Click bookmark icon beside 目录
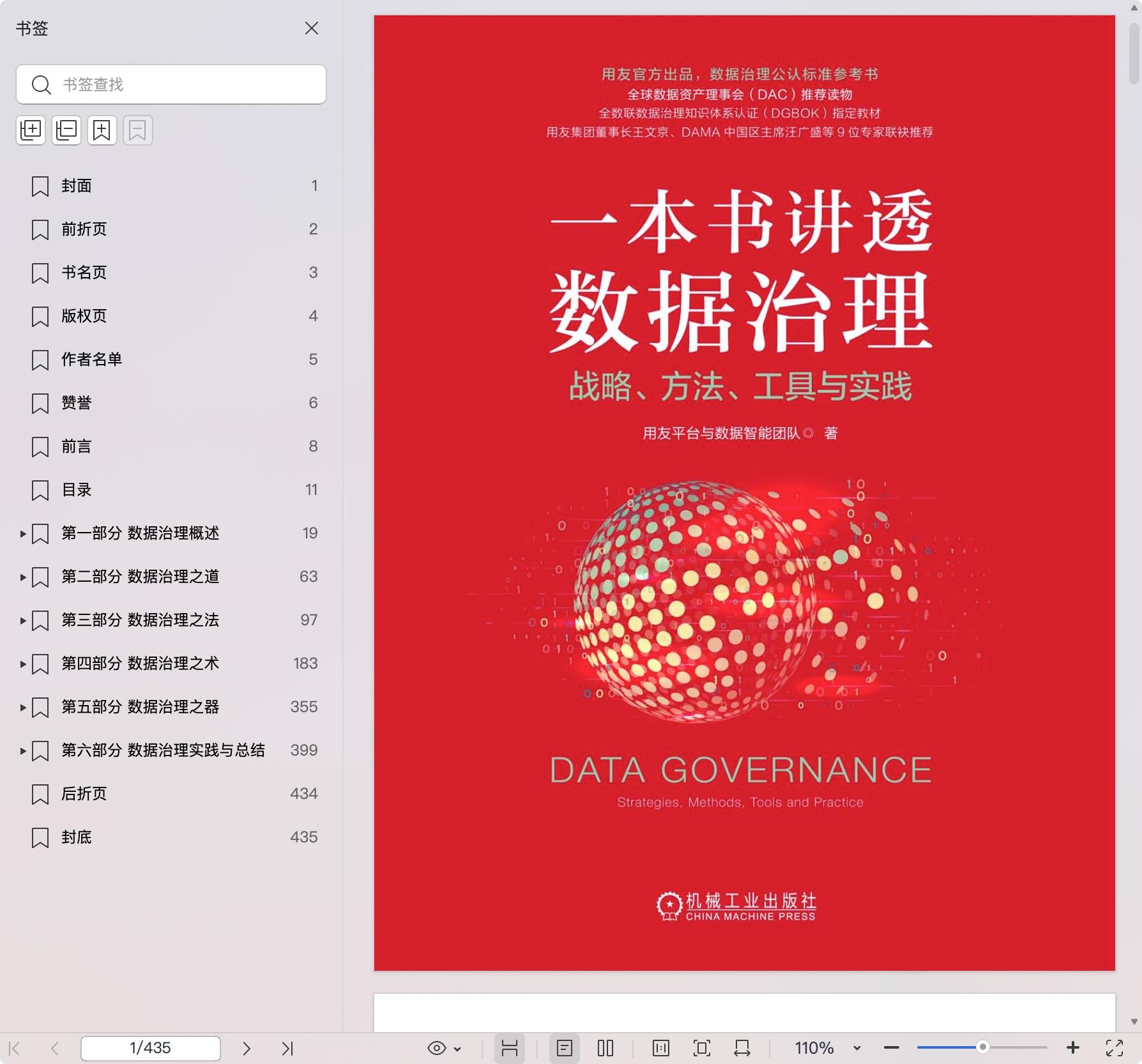Screen dimensions: 1142x1064 tap(40, 490)
